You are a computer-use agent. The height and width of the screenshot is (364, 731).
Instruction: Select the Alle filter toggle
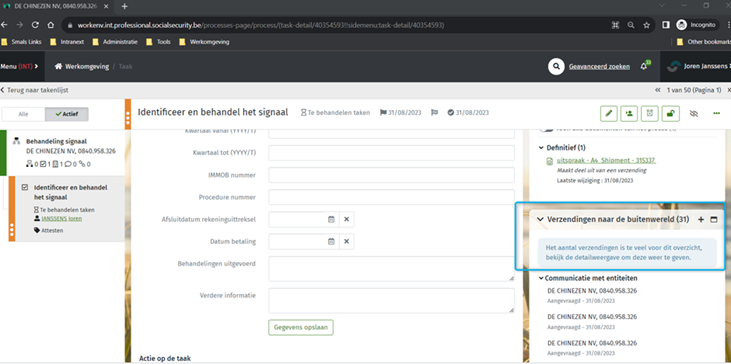(x=24, y=114)
